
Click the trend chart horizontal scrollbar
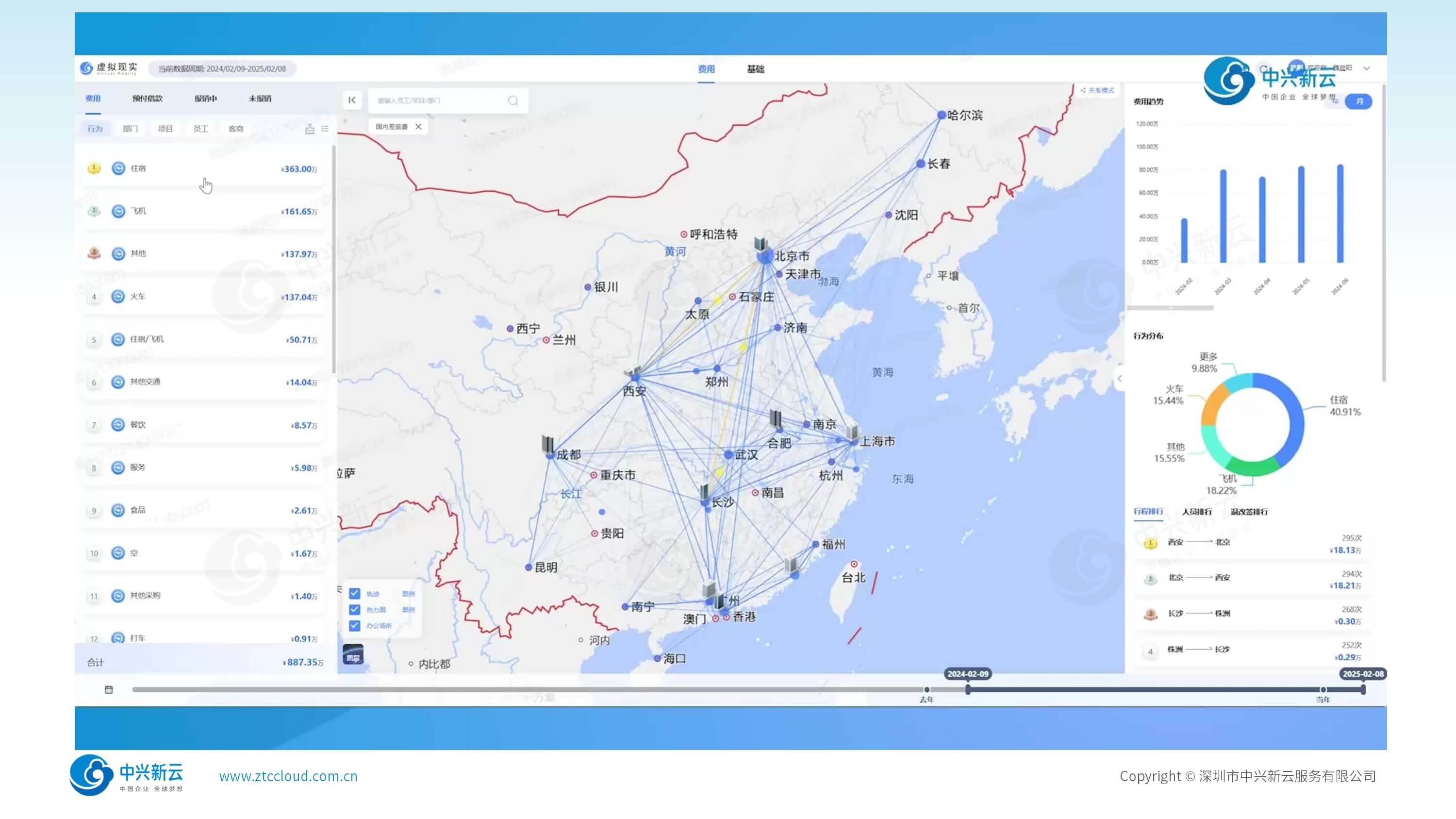(1170, 308)
